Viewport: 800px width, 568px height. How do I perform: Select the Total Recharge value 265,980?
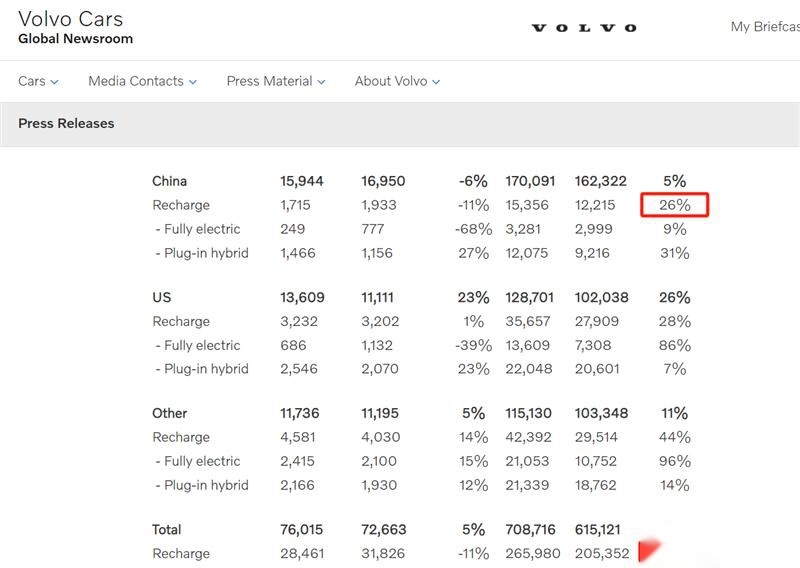(x=533, y=554)
